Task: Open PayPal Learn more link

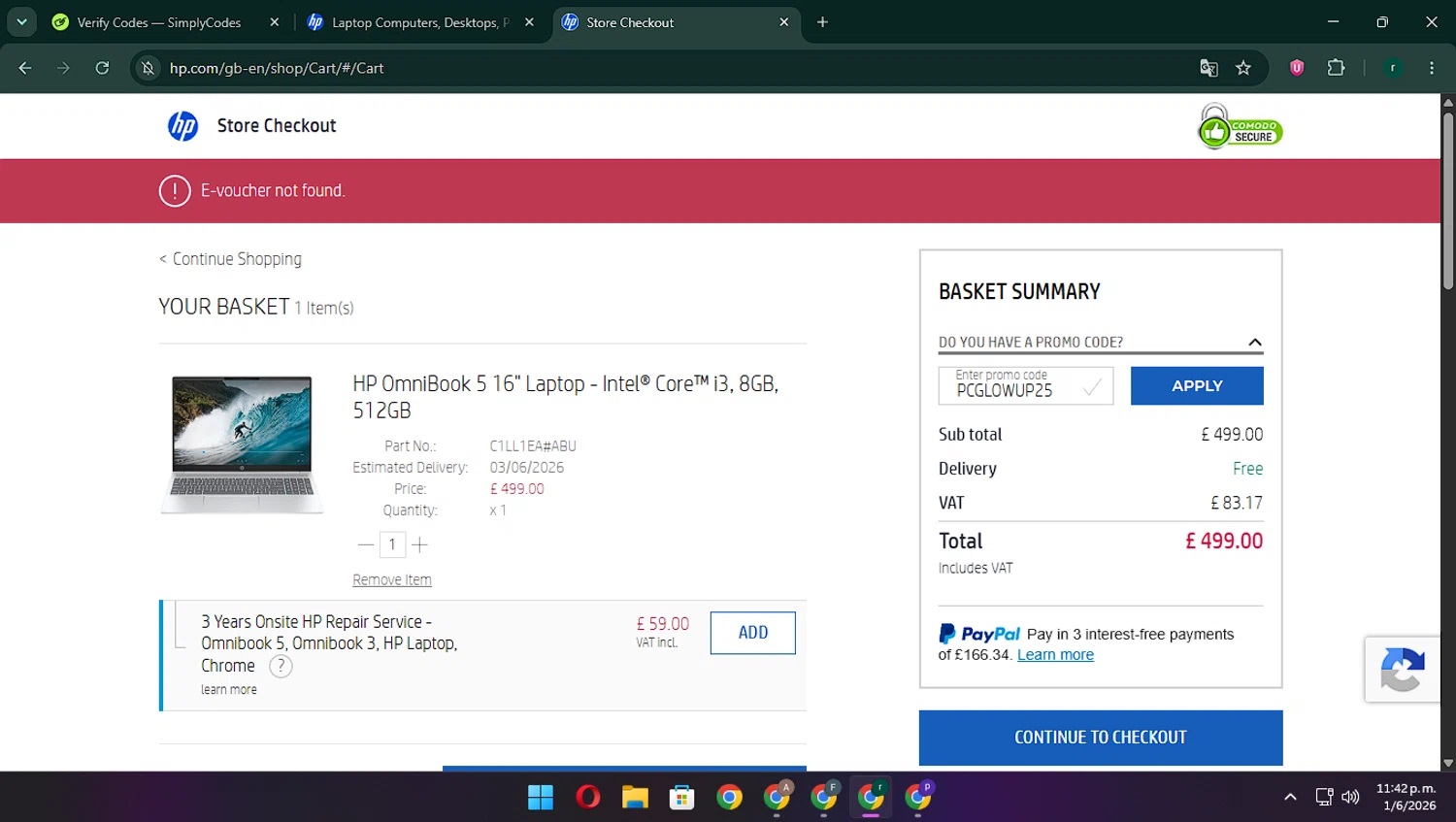Action: point(1055,655)
